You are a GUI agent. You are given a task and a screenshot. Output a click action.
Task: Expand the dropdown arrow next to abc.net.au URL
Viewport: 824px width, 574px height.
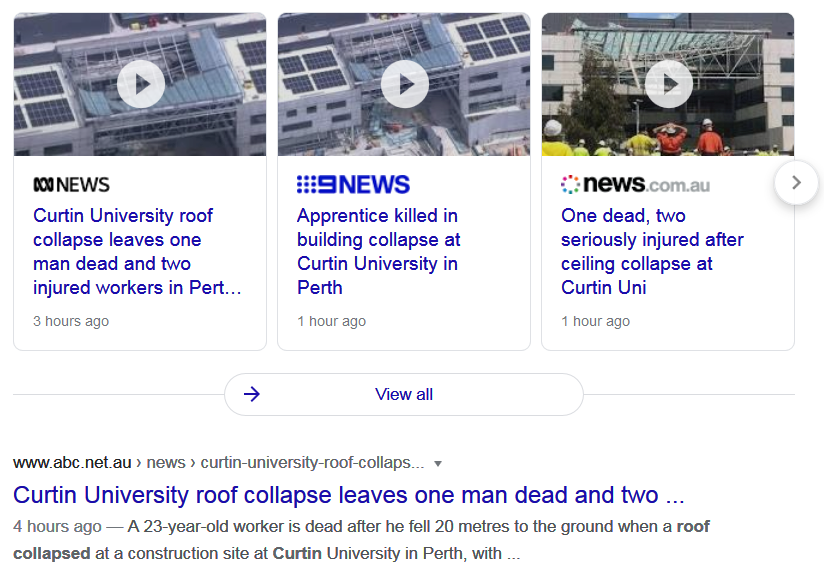point(438,463)
